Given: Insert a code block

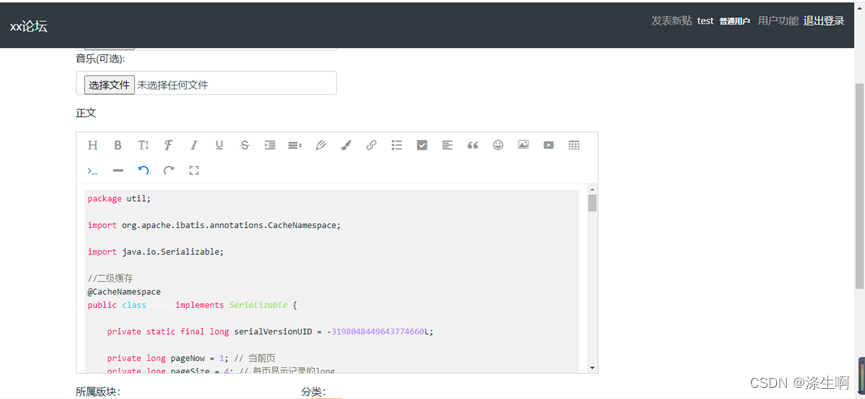Looking at the screenshot, I should pyautogui.click(x=93, y=171).
